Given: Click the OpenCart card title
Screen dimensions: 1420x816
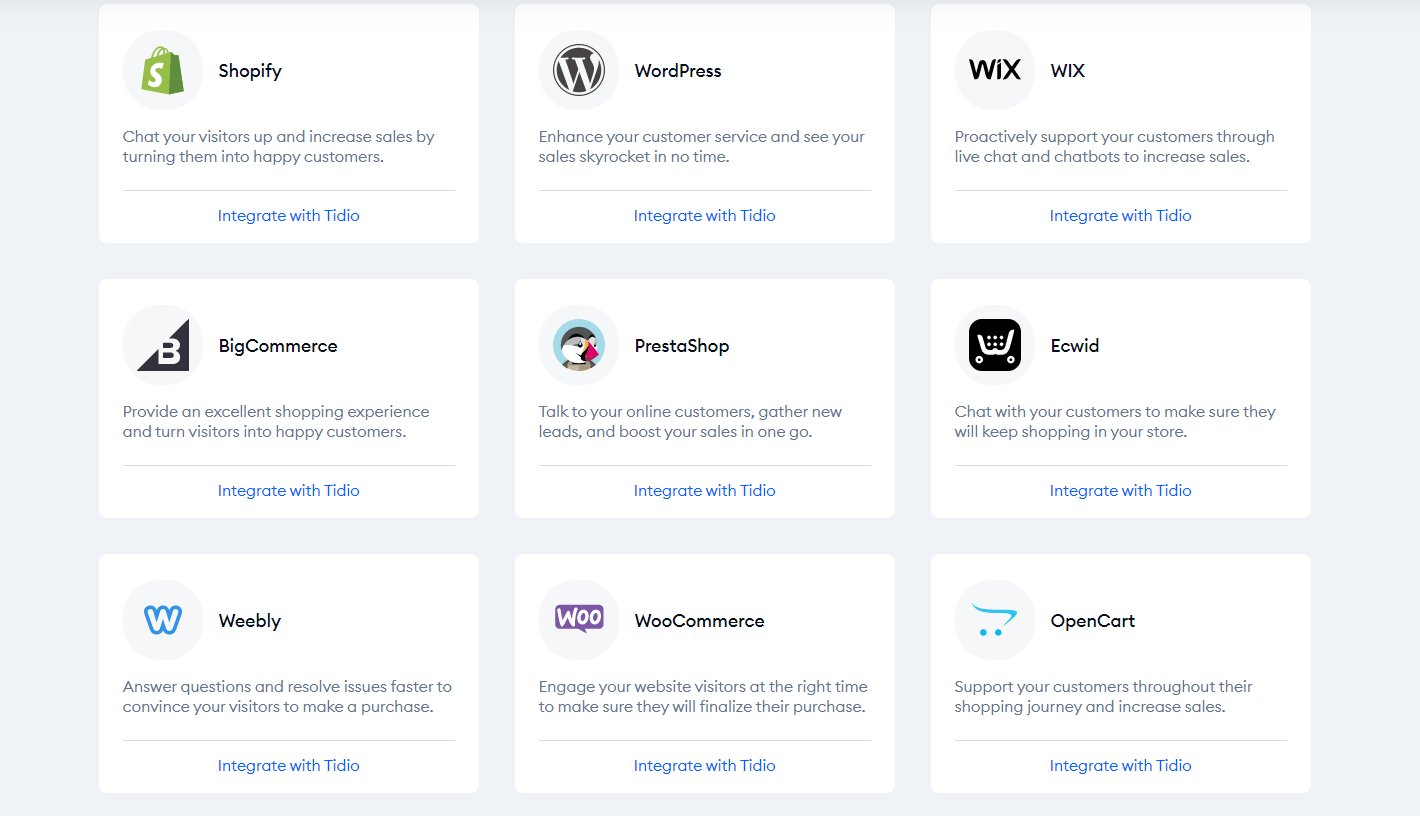Looking at the screenshot, I should 1093,621.
